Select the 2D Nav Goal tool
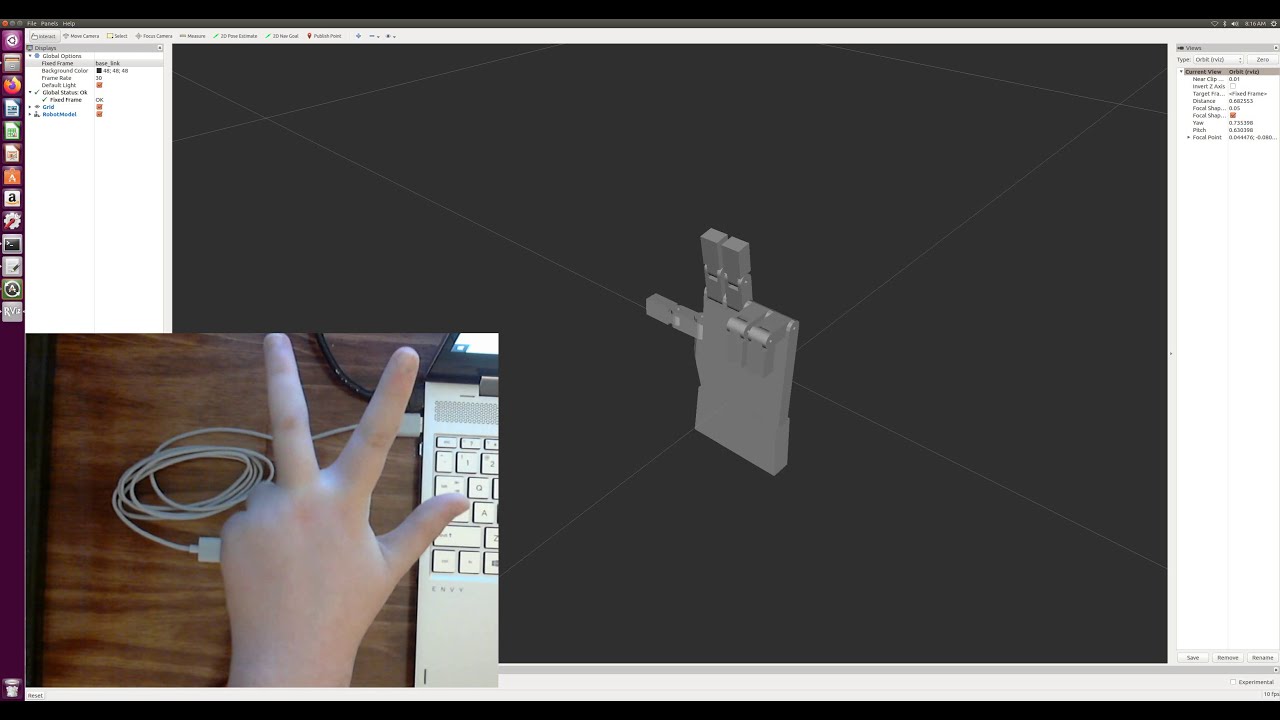 (282, 36)
